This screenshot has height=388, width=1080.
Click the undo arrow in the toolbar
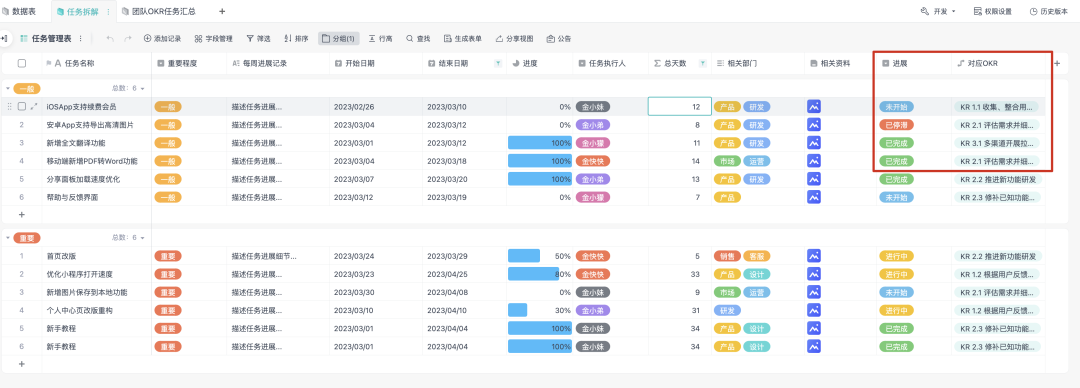[110, 39]
